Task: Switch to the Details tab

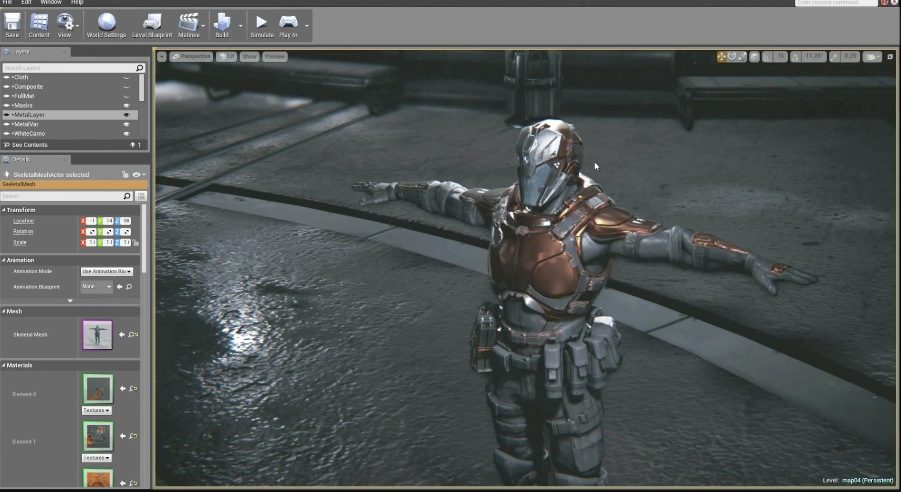Action: 33,159
